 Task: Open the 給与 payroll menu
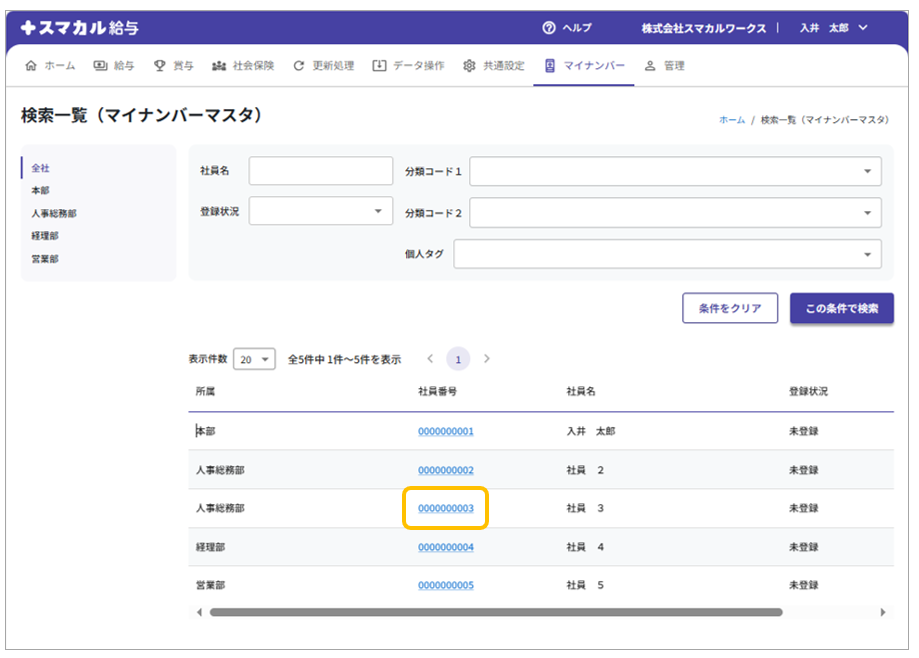pyautogui.click(x=114, y=66)
